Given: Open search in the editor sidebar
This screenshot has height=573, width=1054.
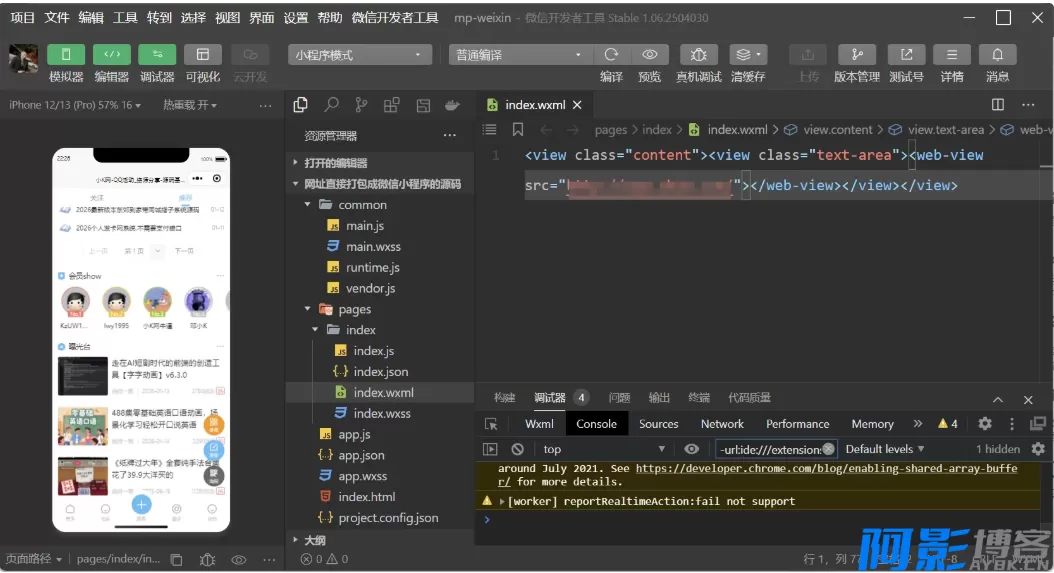Looking at the screenshot, I should [x=331, y=105].
